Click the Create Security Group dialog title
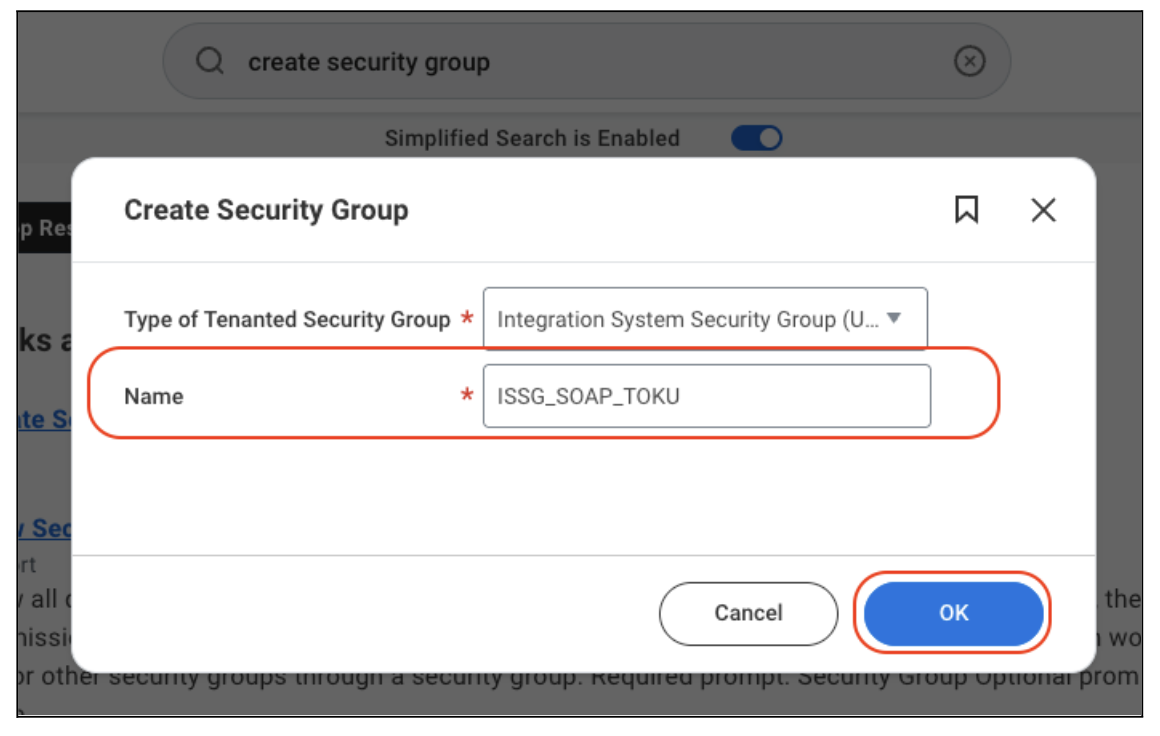This screenshot has height=736, width=1160. coord(266,210)
